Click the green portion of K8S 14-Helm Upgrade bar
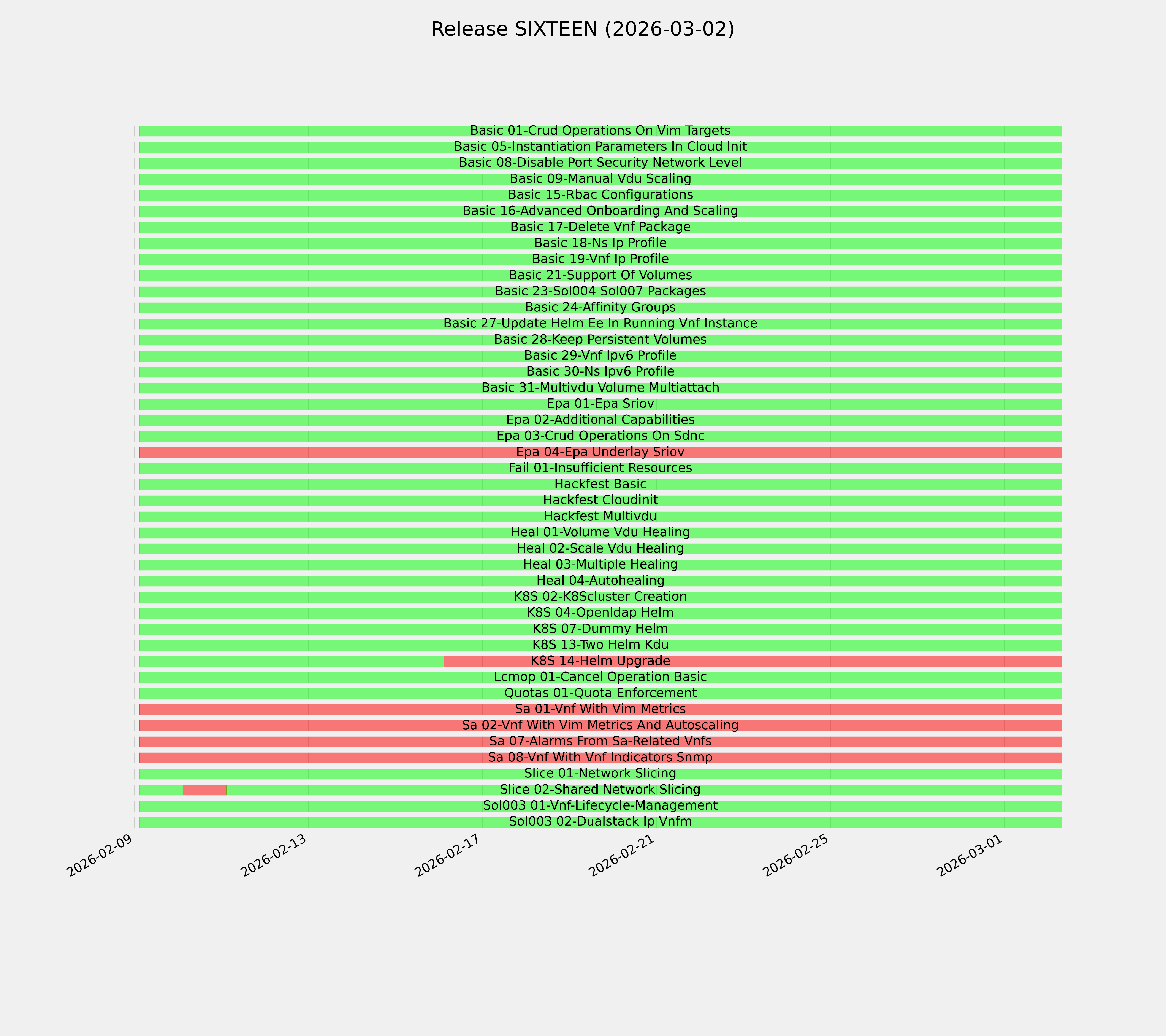Image resolution: width=1166 pixels, height=1036 pixels. [291, 661]
